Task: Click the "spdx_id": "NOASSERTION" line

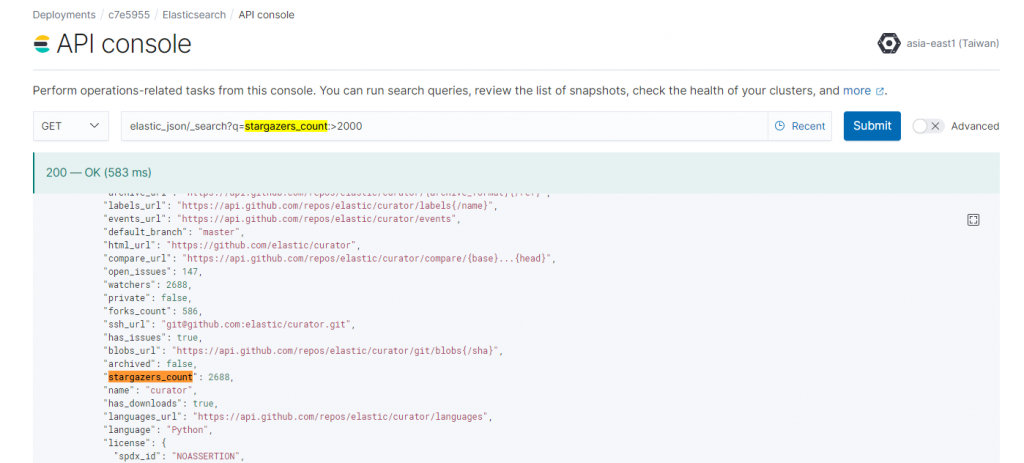Action: tap(179, 456)
